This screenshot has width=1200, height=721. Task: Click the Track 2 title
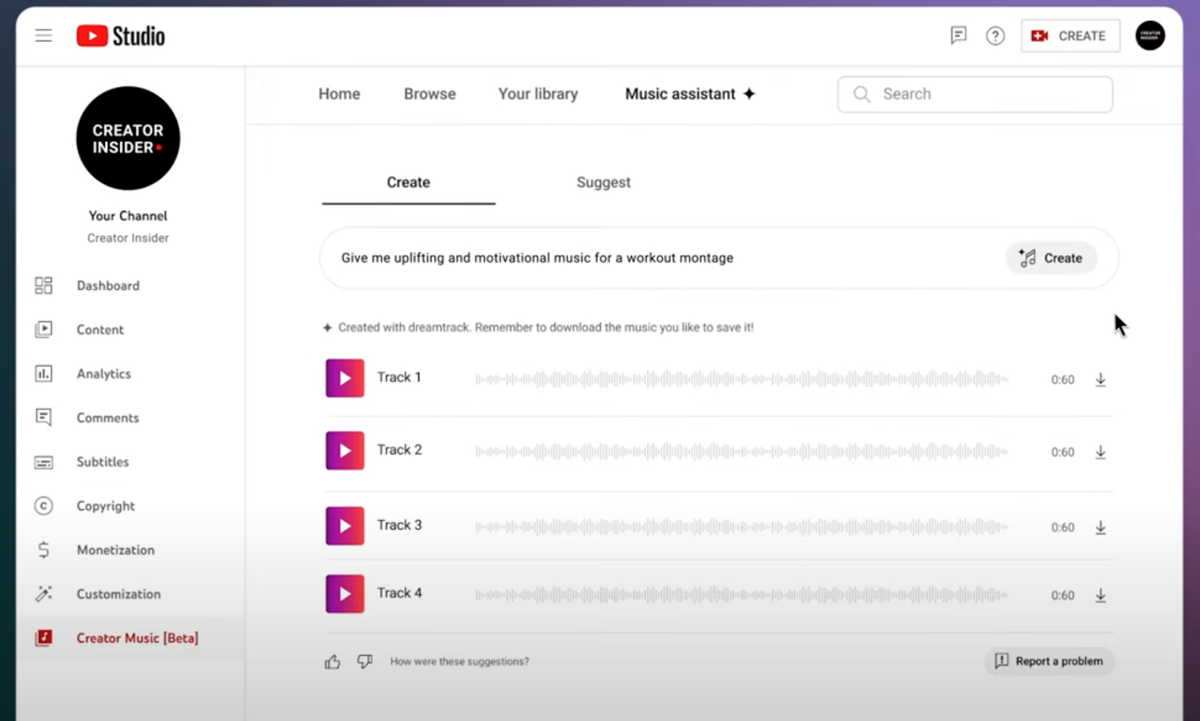399,450
